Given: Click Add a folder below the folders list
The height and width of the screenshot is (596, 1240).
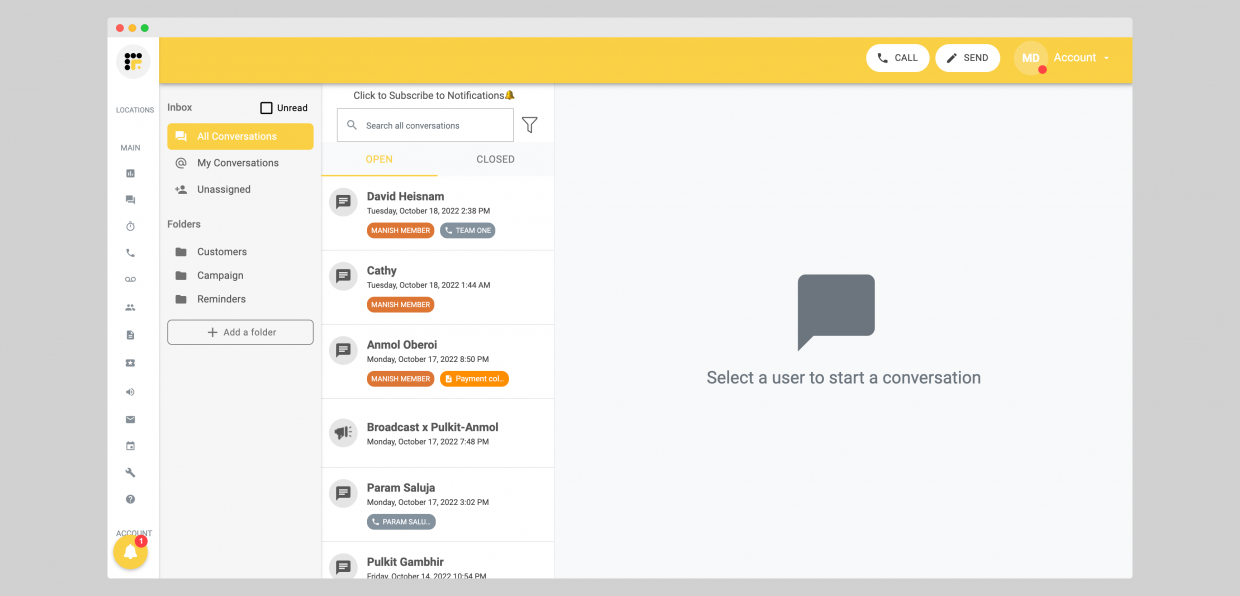Looking at the screenshot, I should (240, 331).
